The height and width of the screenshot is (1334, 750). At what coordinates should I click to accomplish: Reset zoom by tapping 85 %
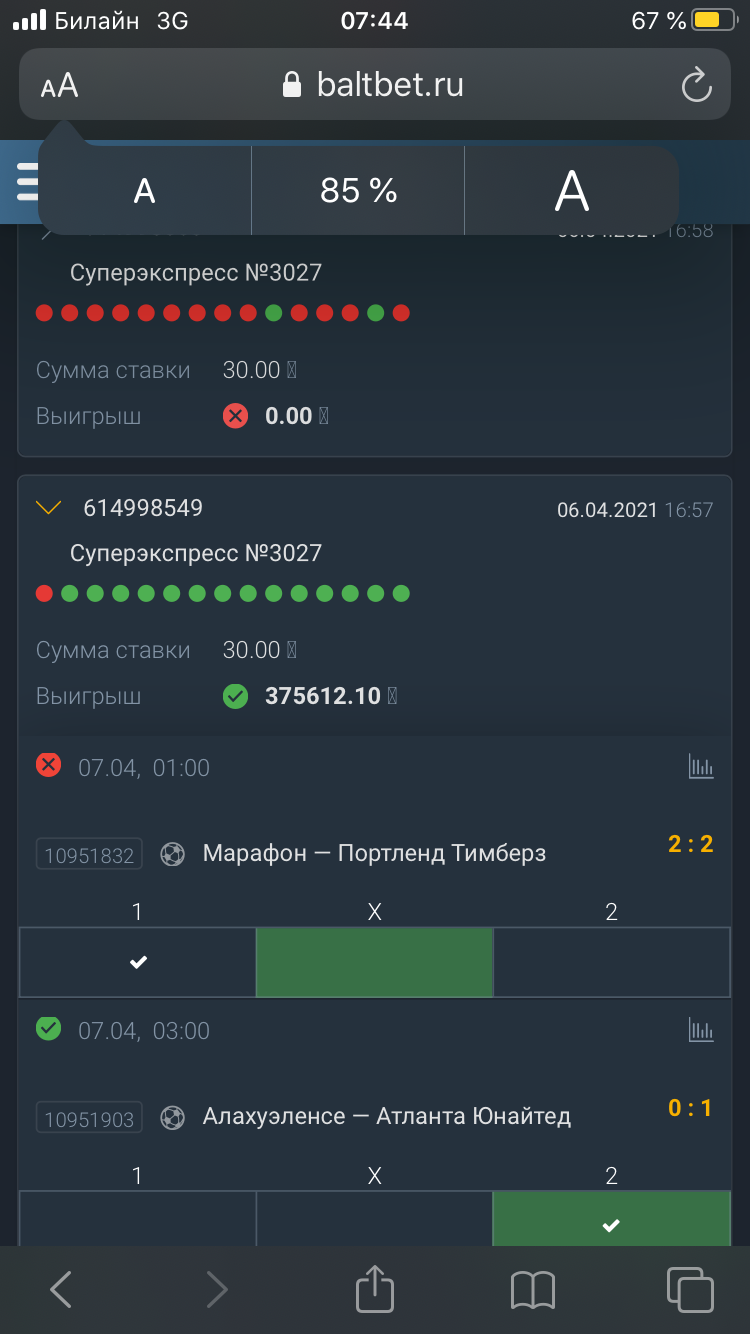pos(359,191)
